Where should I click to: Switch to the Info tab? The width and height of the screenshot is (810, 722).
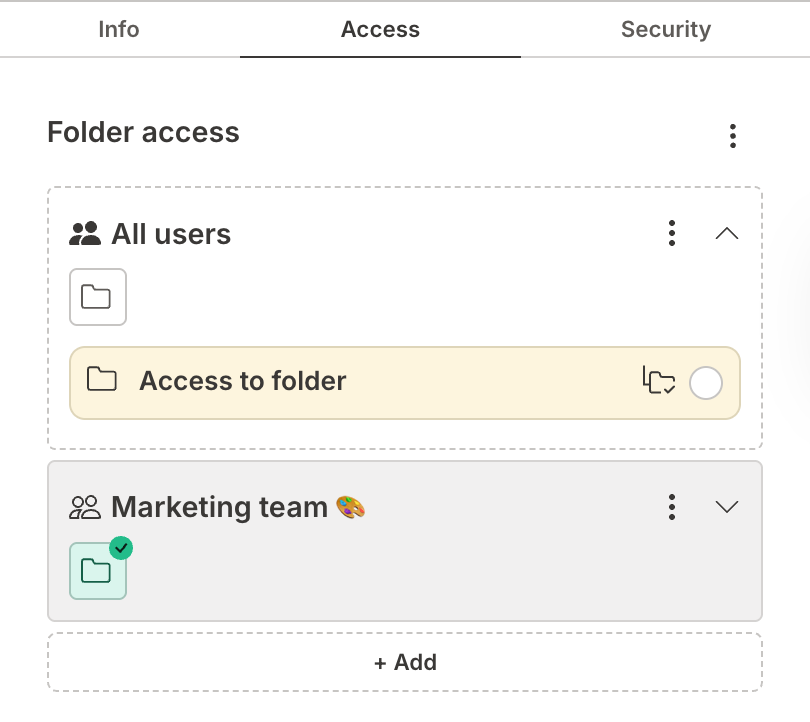click(118, 29)
